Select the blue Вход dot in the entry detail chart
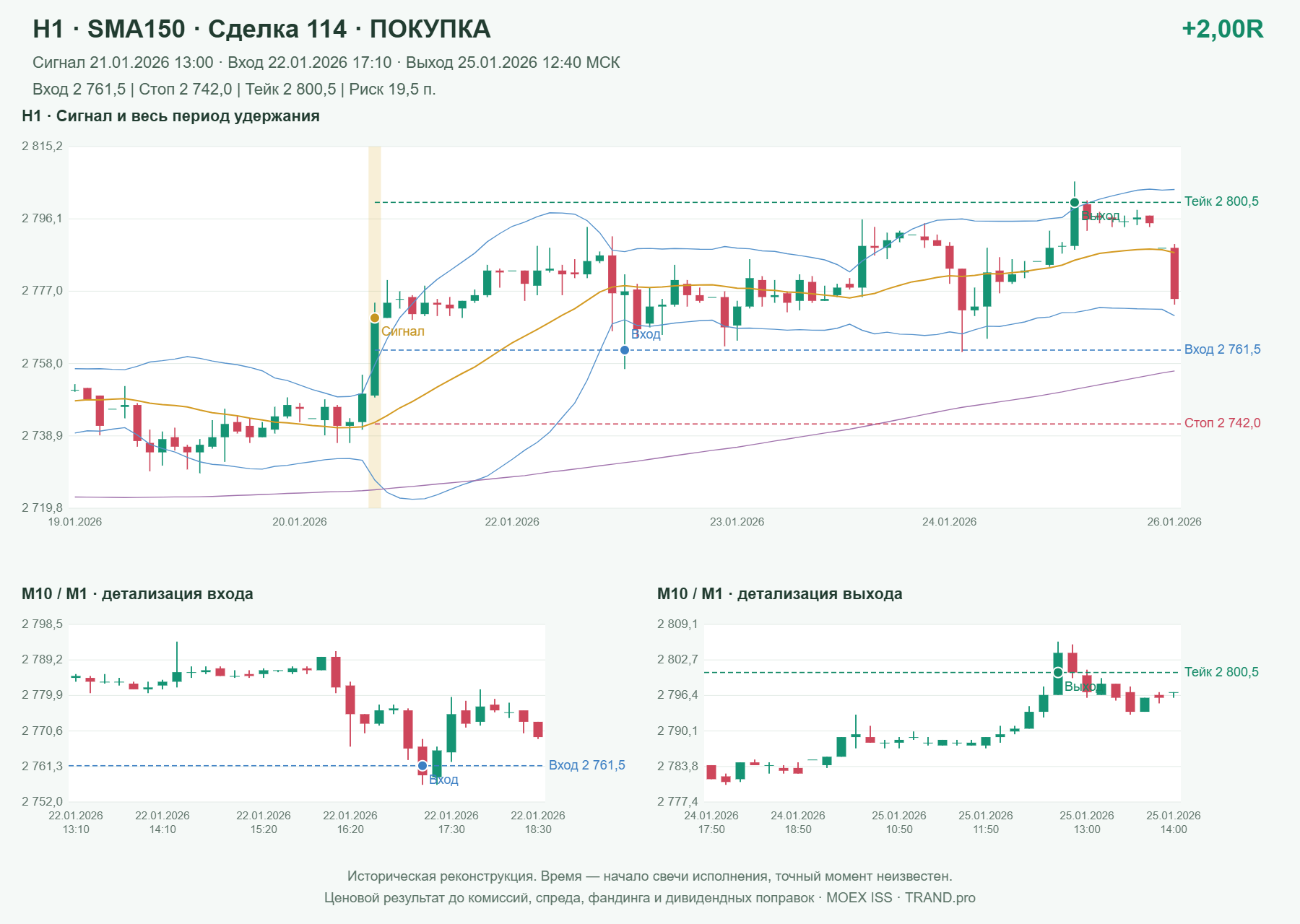 coord(422,765)
